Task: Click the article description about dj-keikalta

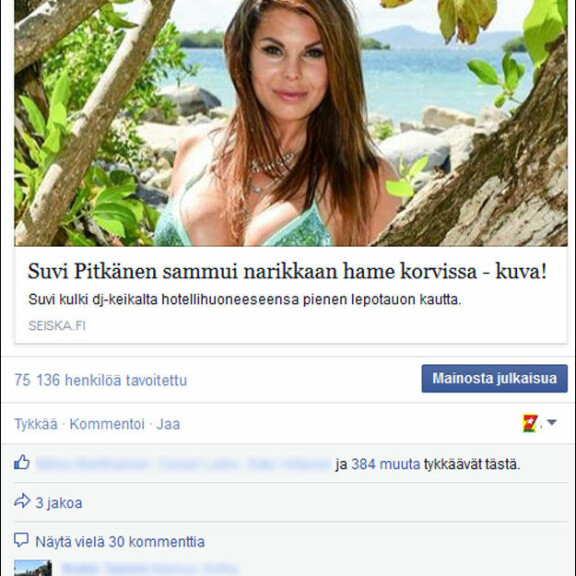Action: coord(245,300)
